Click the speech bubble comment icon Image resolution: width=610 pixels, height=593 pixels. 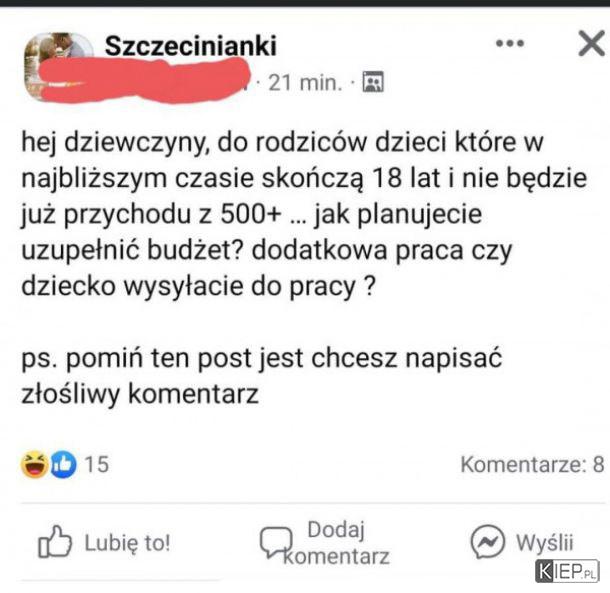pyautogui.click(x=276, y=542)
